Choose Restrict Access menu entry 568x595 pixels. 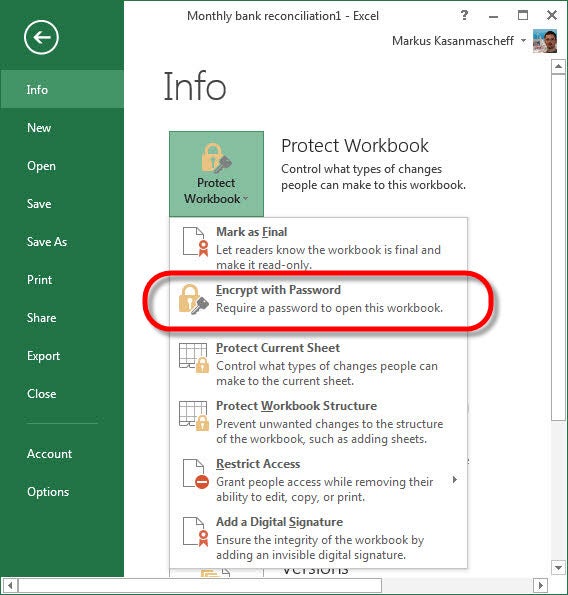[x=318, y=479]
